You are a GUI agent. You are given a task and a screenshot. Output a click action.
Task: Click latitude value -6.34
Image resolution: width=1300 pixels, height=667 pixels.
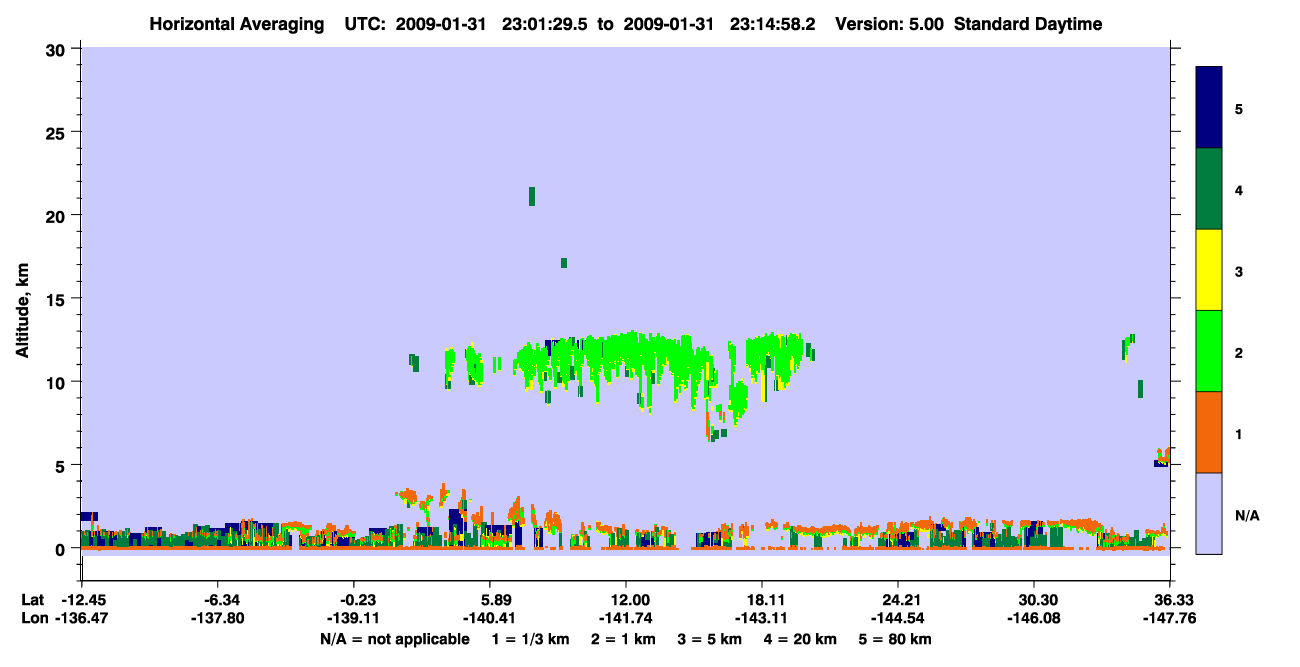pyautogui.click(x=218, y=600)
